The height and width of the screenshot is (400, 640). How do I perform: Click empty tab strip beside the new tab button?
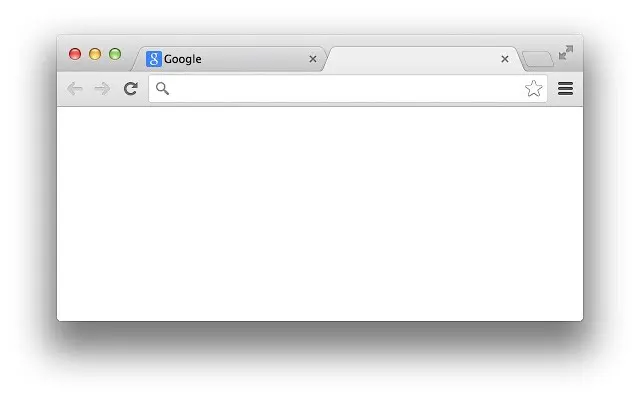[557, 66]
